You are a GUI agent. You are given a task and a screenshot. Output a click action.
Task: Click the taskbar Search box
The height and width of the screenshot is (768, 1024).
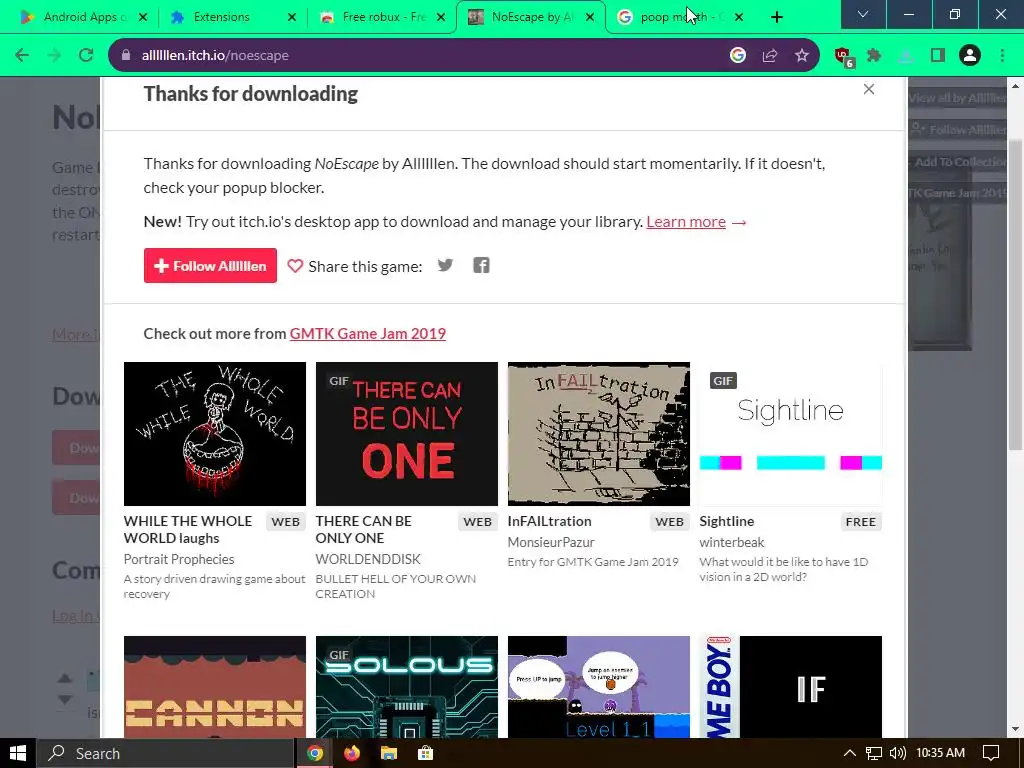click(165, 753)
